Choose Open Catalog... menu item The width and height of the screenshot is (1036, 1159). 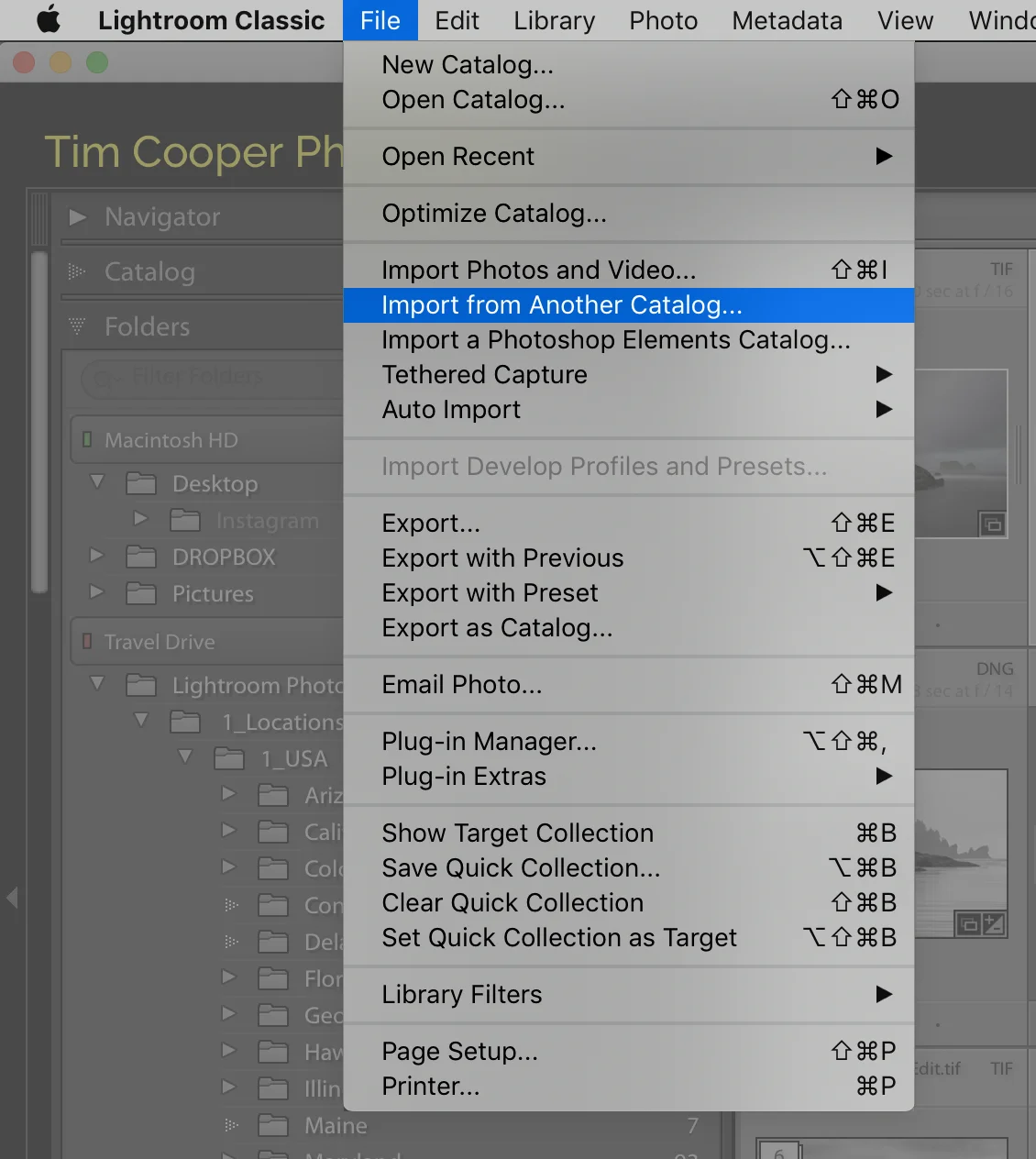pyautogui.click(x=629, y=100)
